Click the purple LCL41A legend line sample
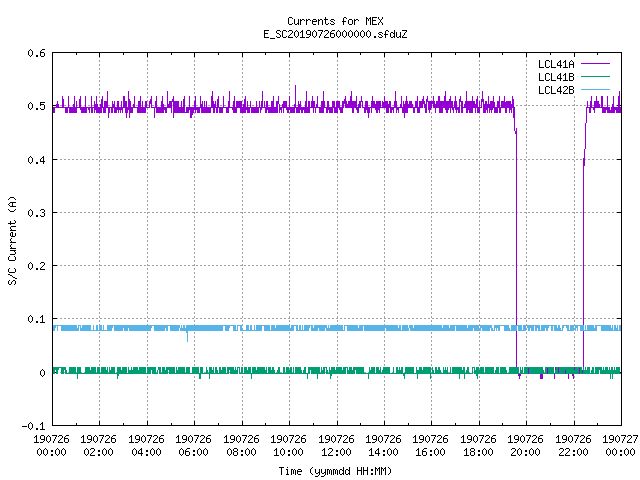This screenshot has height=480, width=640. 595,64
